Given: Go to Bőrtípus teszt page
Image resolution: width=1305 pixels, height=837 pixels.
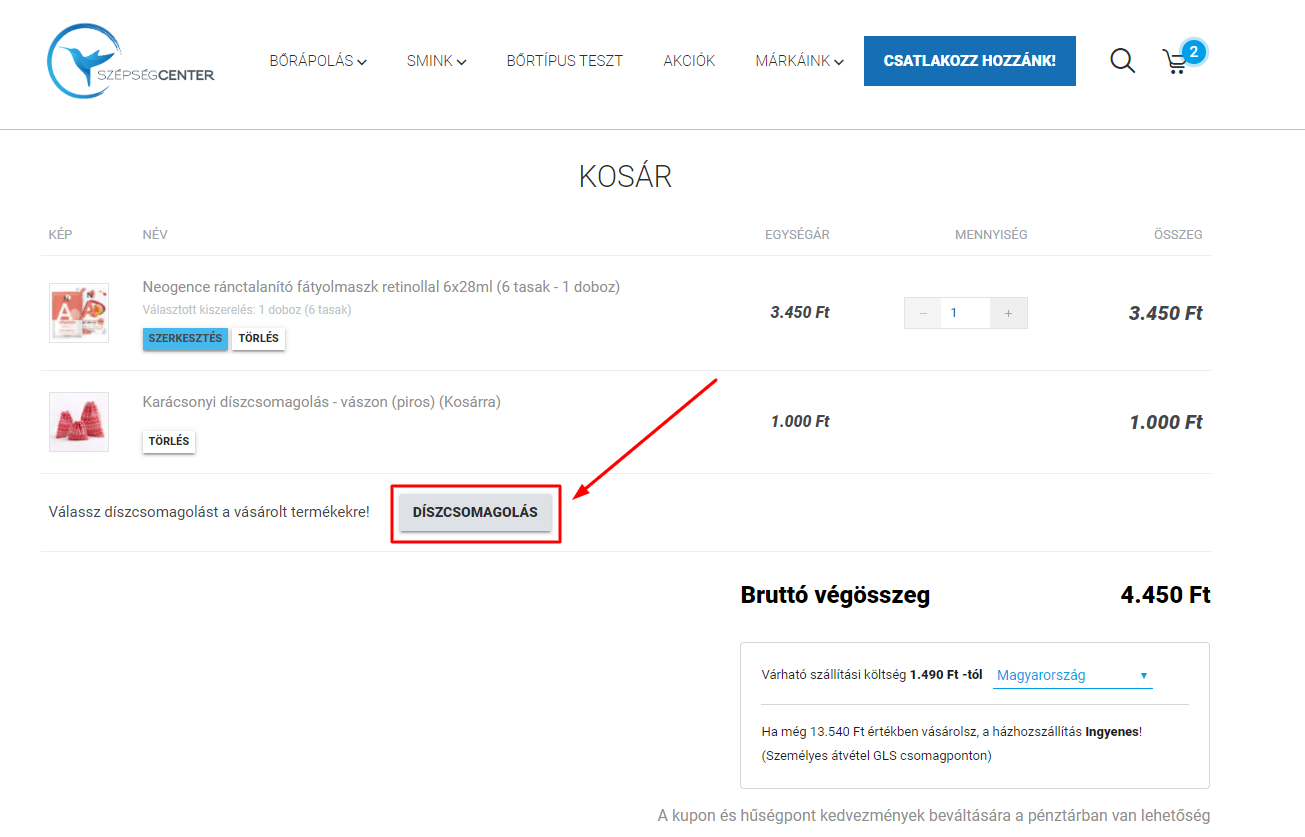Looking at the screenshot, I should point(564,61).
